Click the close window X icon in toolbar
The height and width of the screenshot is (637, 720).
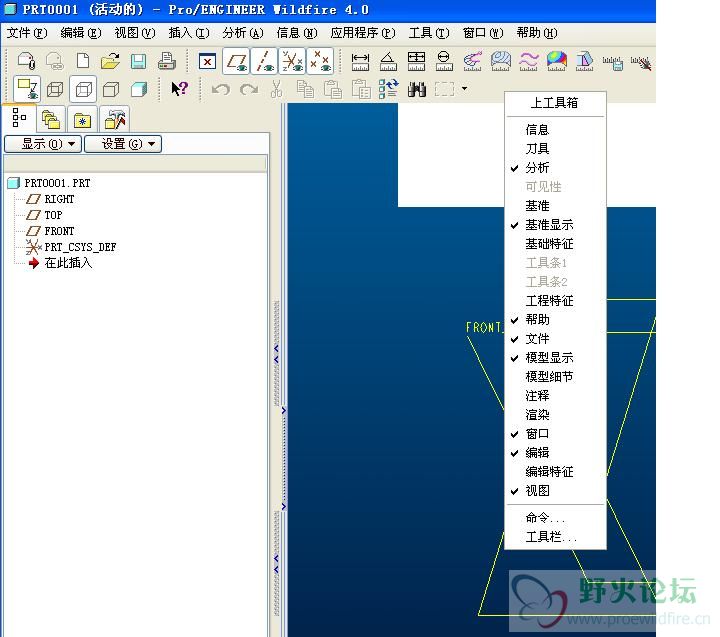tap(208, 61)
